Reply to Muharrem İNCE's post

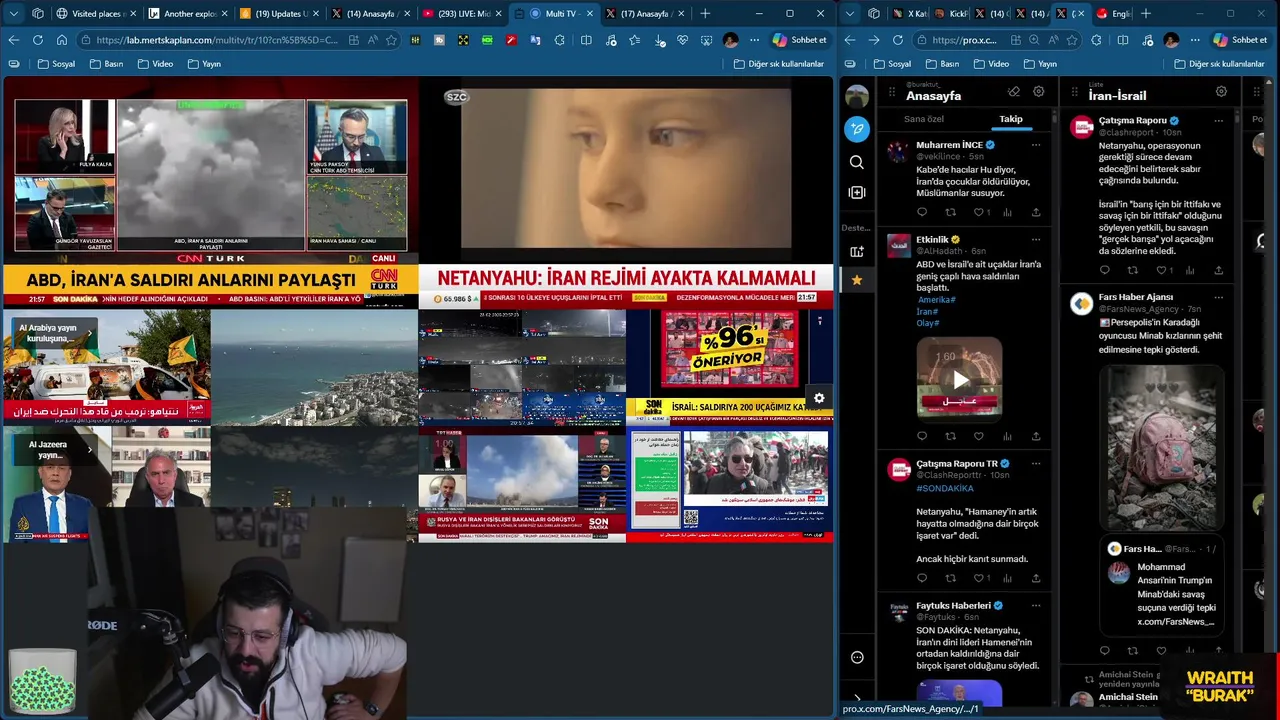click(x=922, y=212)
